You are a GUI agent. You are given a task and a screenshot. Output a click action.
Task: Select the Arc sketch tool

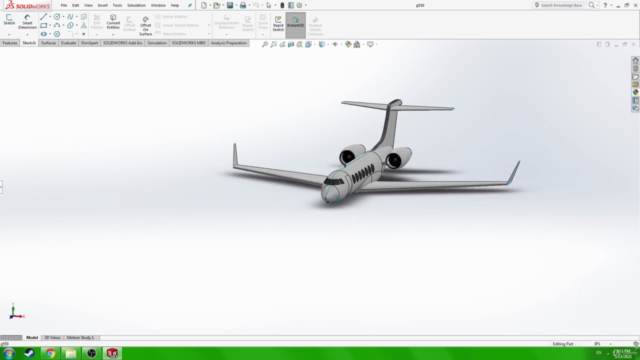57,25
